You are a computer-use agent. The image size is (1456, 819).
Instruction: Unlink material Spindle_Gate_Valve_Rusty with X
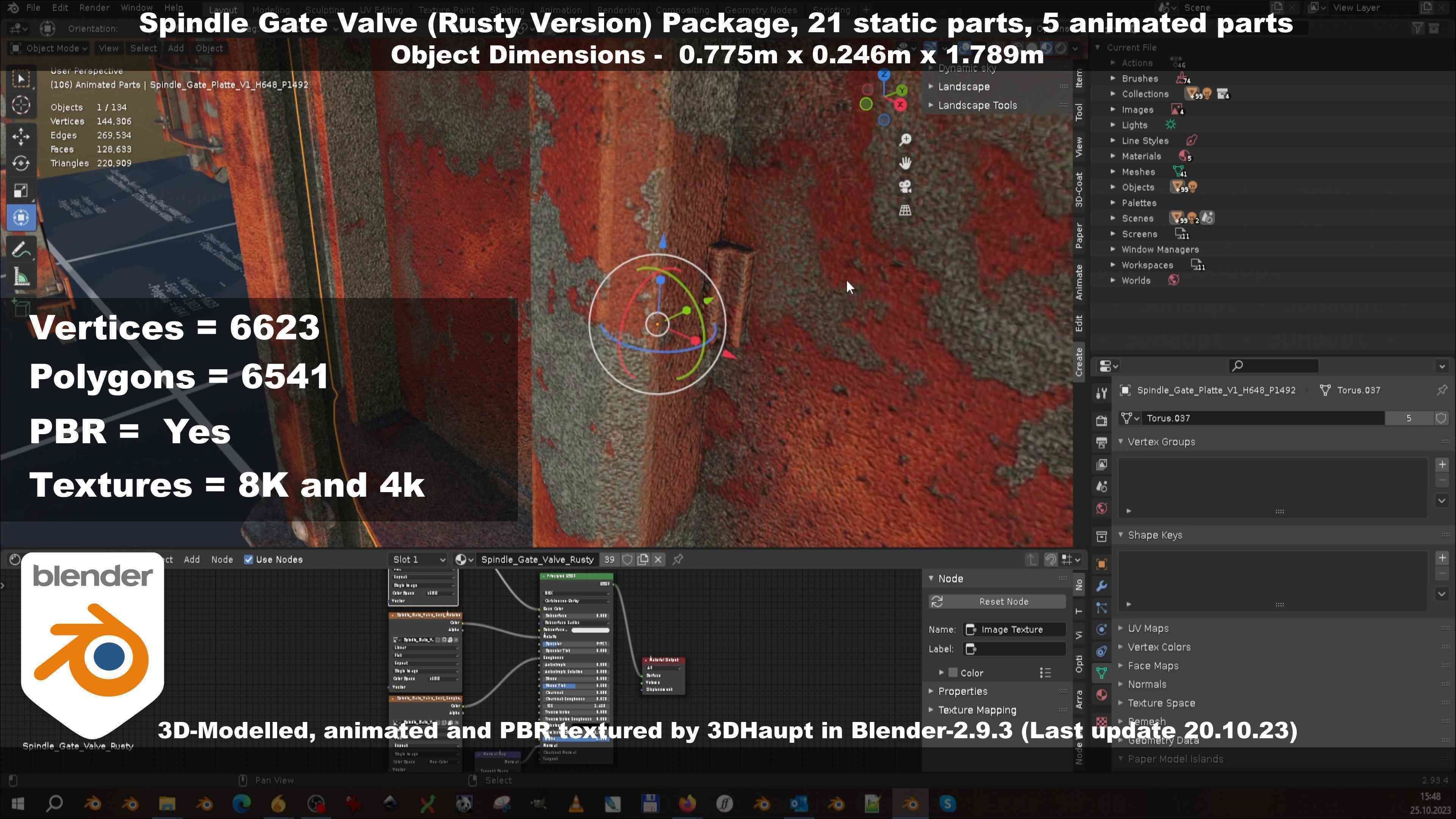(x=658, y=560)
